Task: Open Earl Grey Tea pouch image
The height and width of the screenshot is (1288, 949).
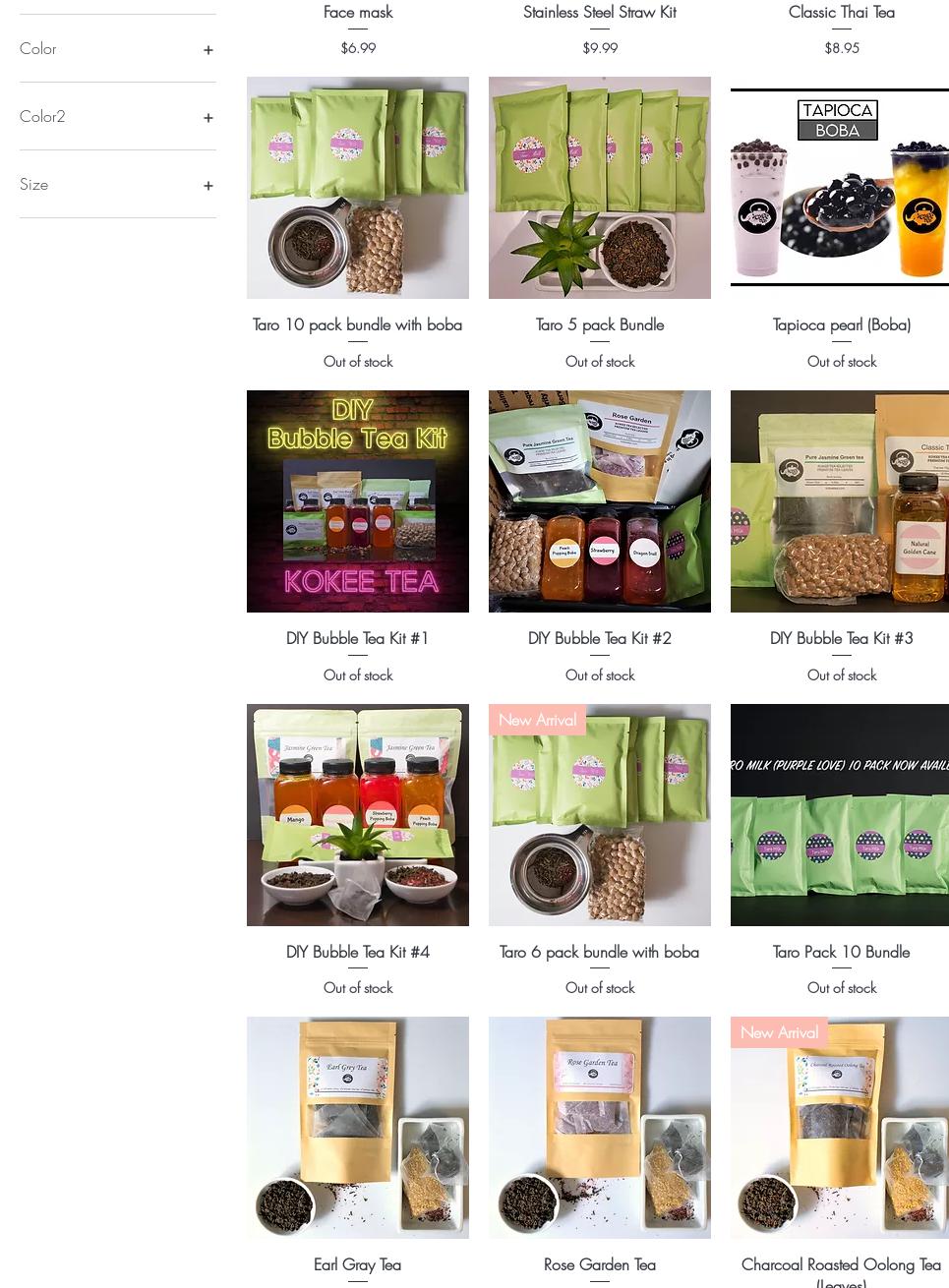Action: (x=358, y=1128)
